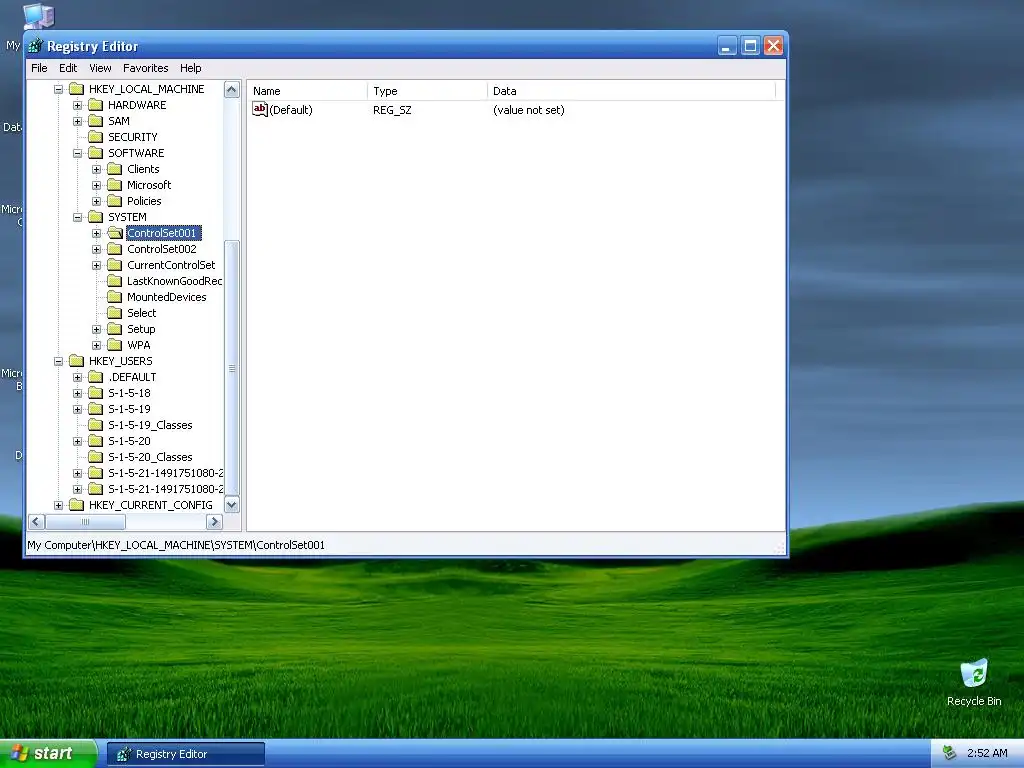
Task: Expand the S-1-5-18 key
Action: click(x=78, y=393)
